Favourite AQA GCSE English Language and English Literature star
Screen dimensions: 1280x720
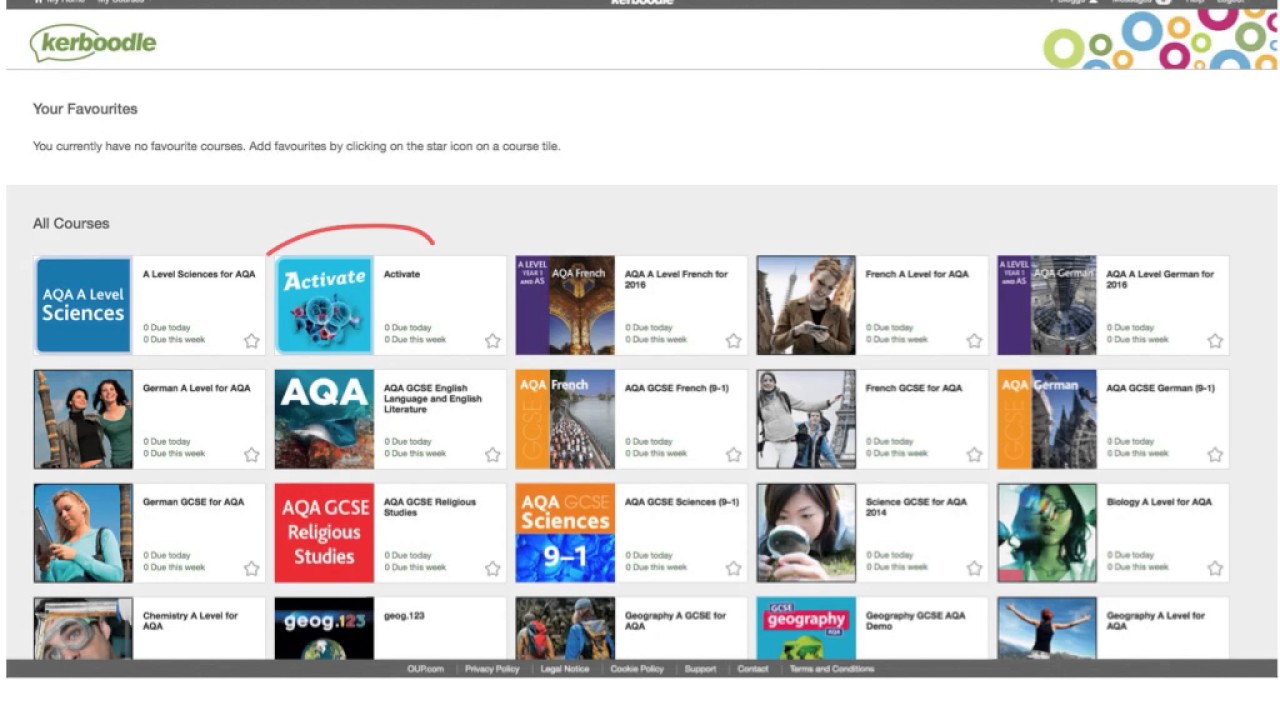(x=493, y=455)
